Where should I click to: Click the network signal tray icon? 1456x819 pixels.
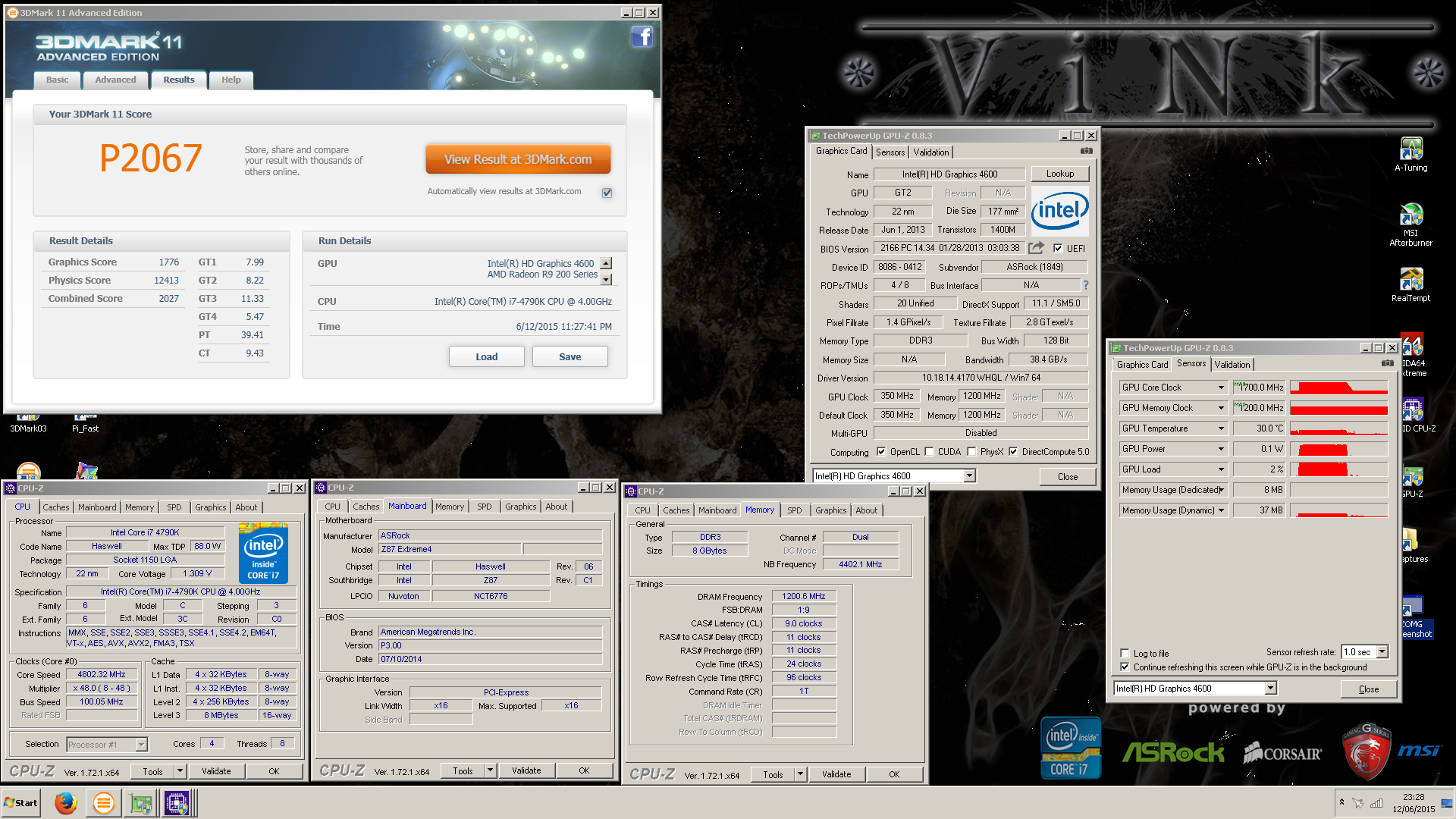tap(1376, 803)
